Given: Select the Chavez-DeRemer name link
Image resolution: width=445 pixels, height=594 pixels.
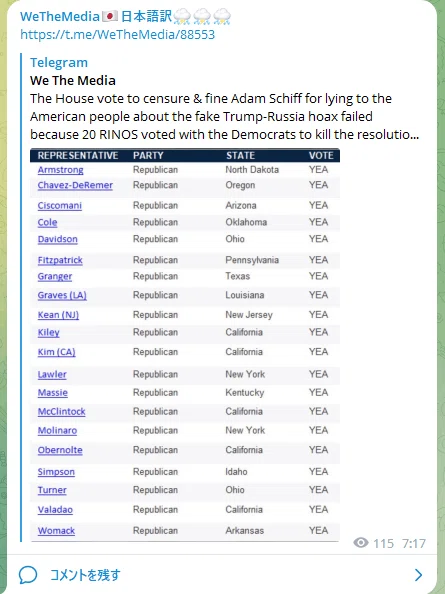Looking at the screenshot, I should tap(75, 185).
